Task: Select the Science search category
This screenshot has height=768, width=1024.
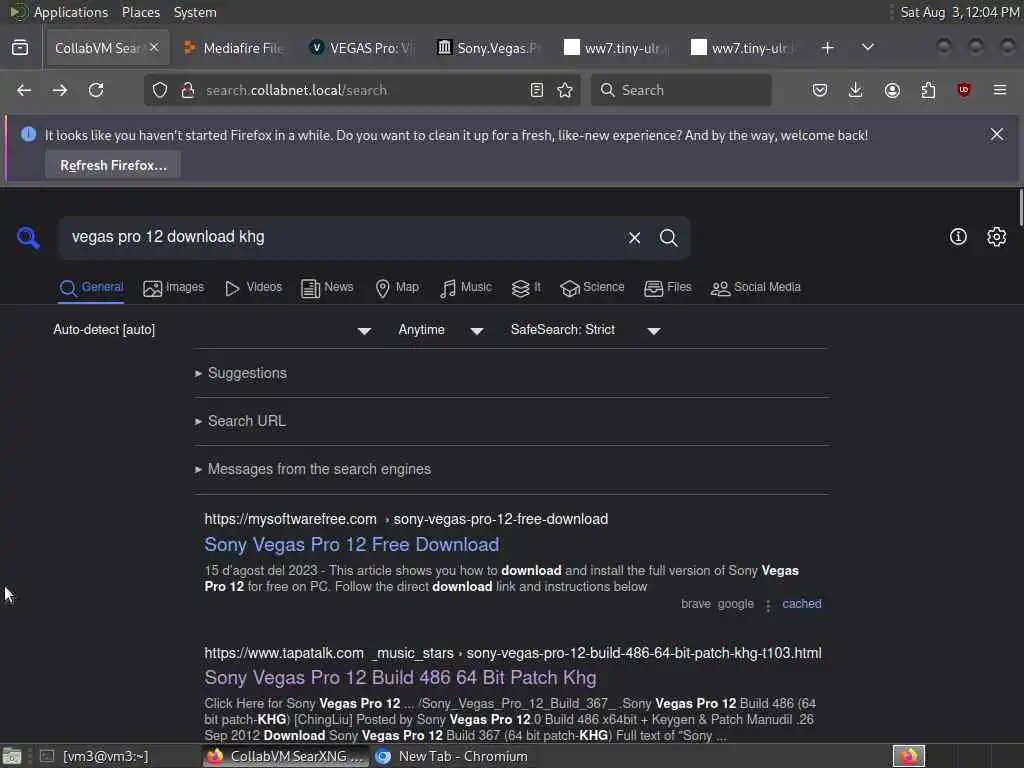Action: click(592, 287)
